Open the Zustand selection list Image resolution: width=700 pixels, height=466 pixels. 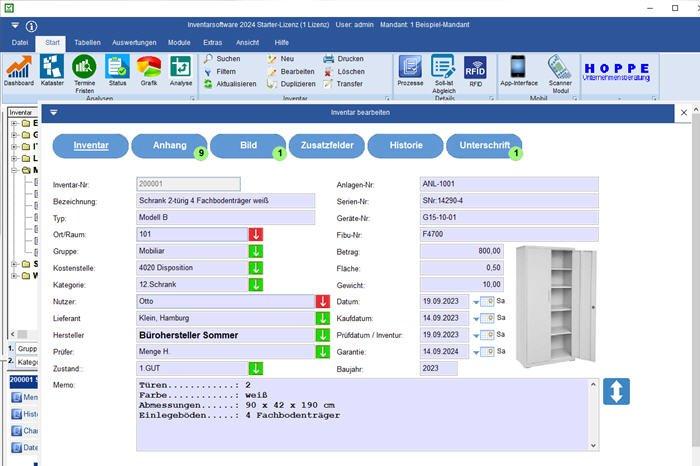coord(257,369)
